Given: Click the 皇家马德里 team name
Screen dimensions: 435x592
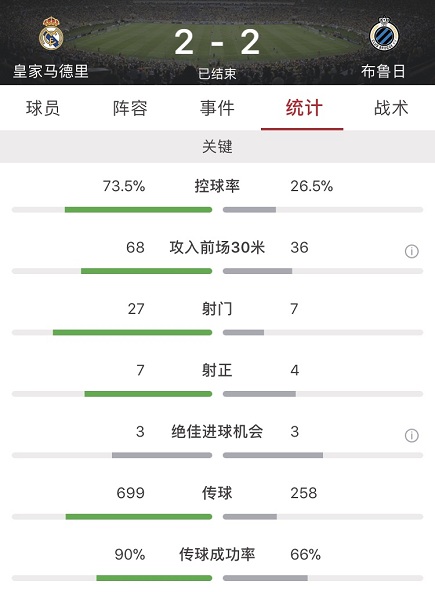Looking at the screenshot, I should coord(51,71).
